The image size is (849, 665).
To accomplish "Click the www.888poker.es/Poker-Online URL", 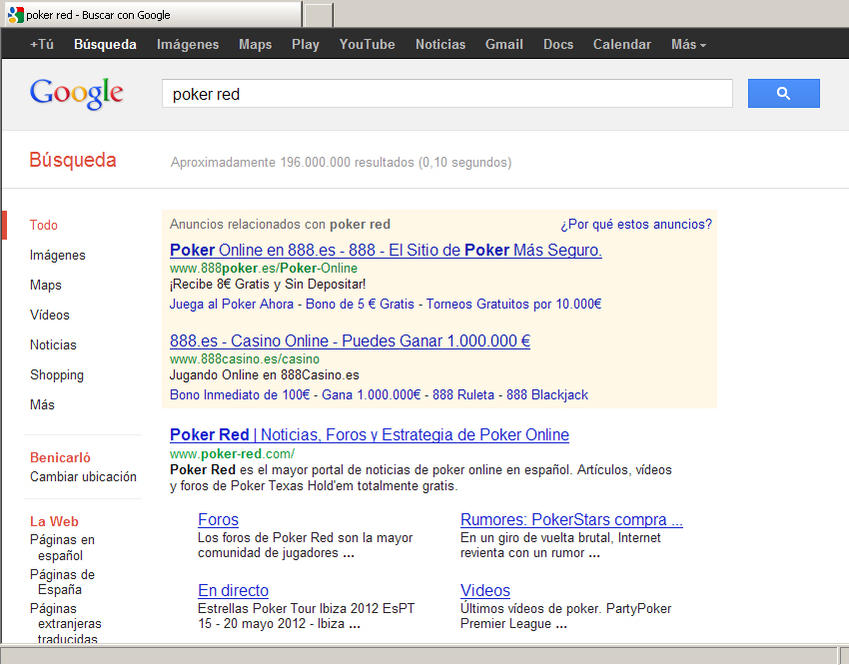I will [264, 268].
